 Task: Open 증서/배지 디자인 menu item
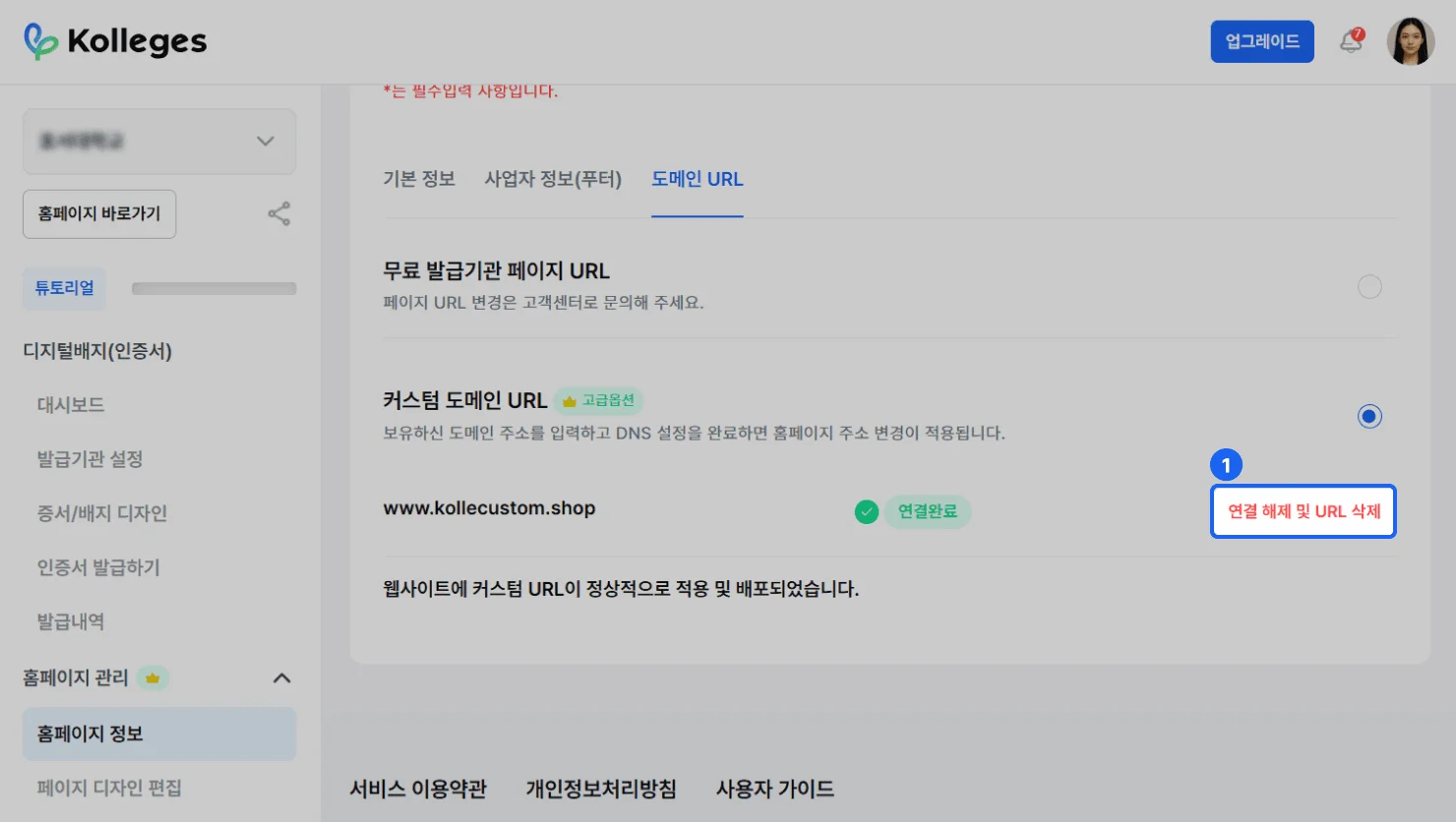(x=102, y=513)
